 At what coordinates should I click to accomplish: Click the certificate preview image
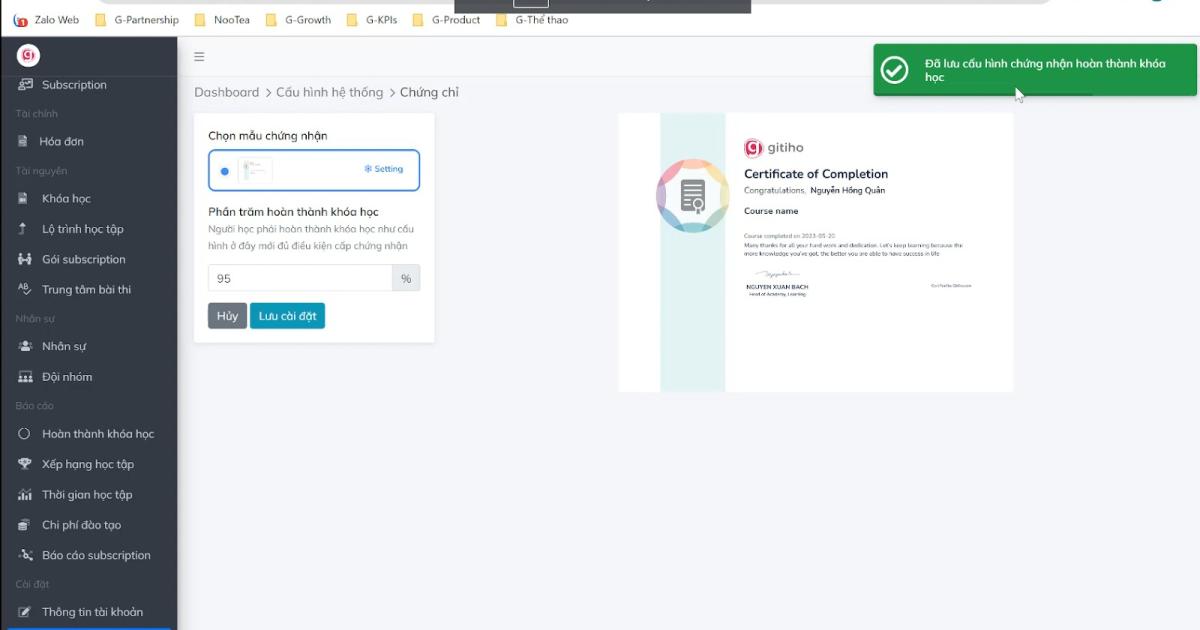816,252
